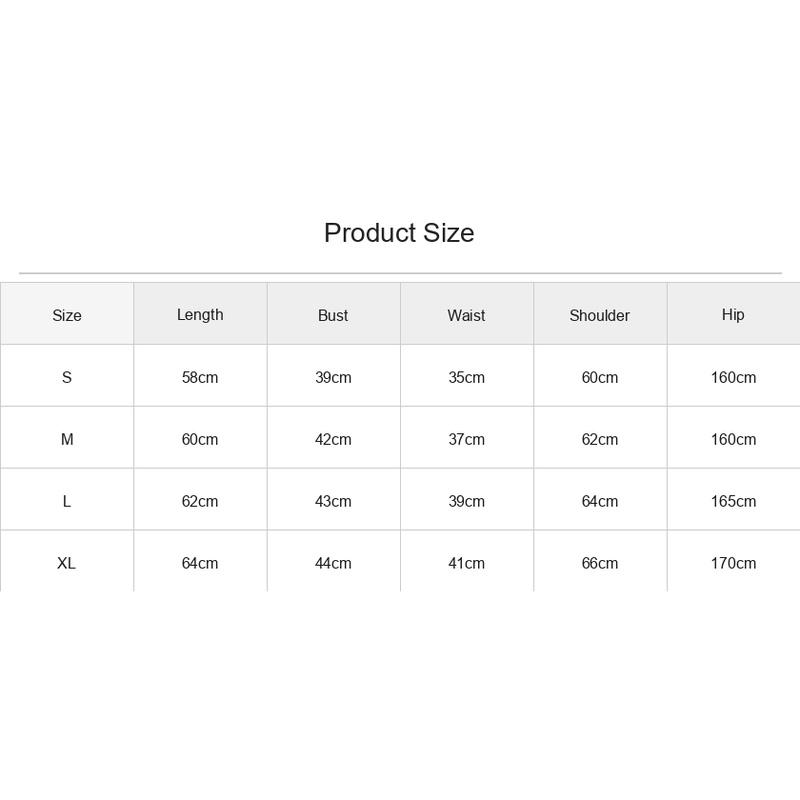This screenshot has height=800, width=800.
Task: Click the 43cm bust cell
Action: click(x=333, y=501)
